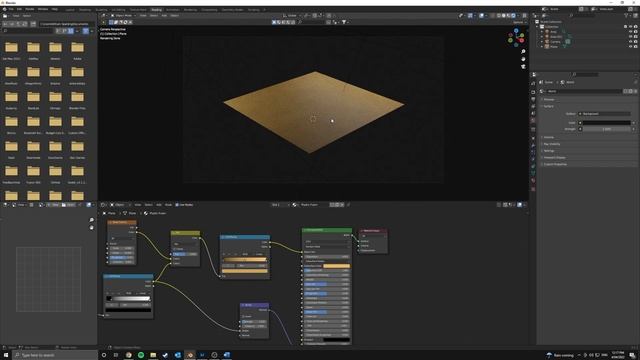Select solid viewport shading mode
Image resolution: width=640 pixels, height=360 pixels.
tap(504, 16)
